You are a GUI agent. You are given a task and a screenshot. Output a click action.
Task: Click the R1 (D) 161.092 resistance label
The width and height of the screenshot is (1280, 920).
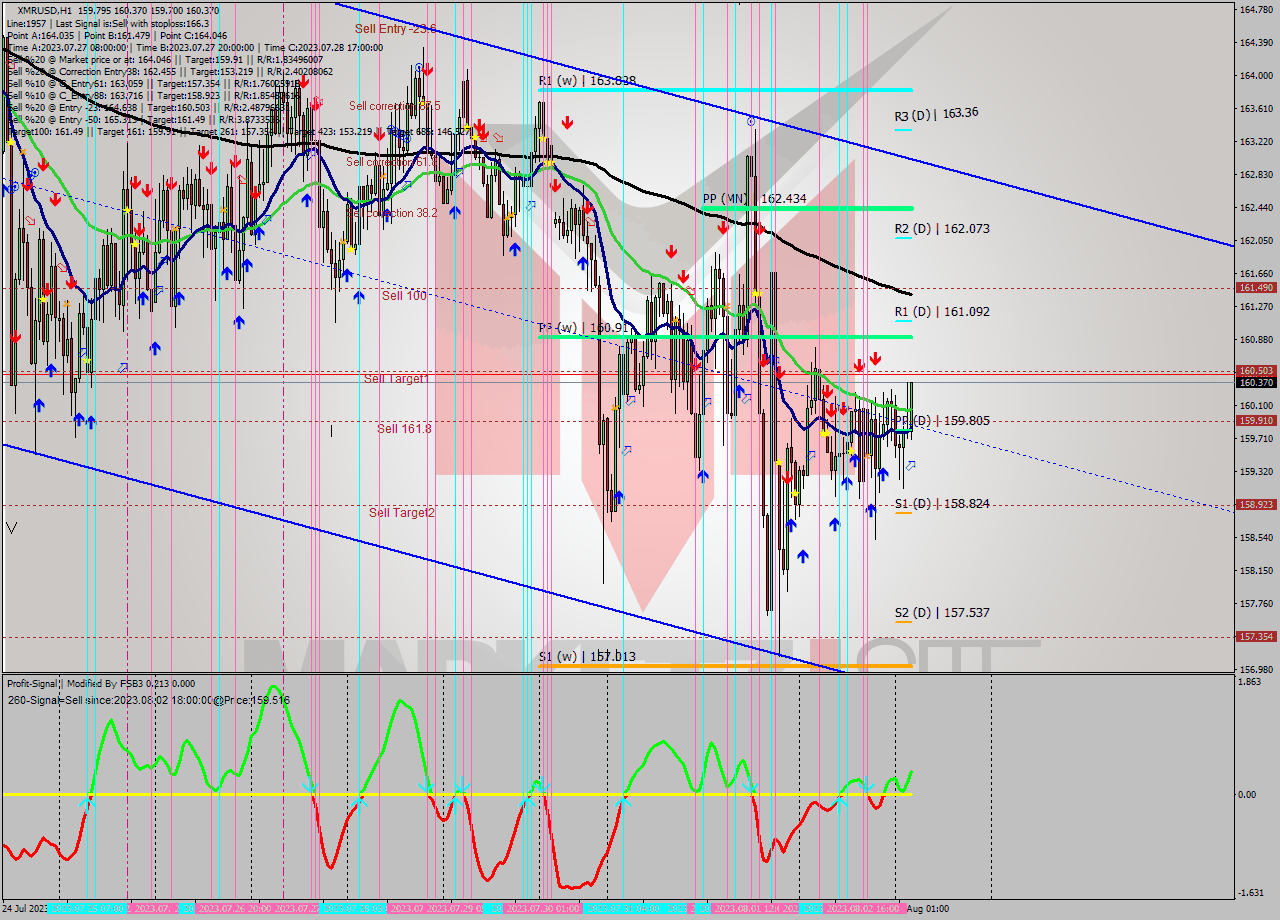point(942,312)
